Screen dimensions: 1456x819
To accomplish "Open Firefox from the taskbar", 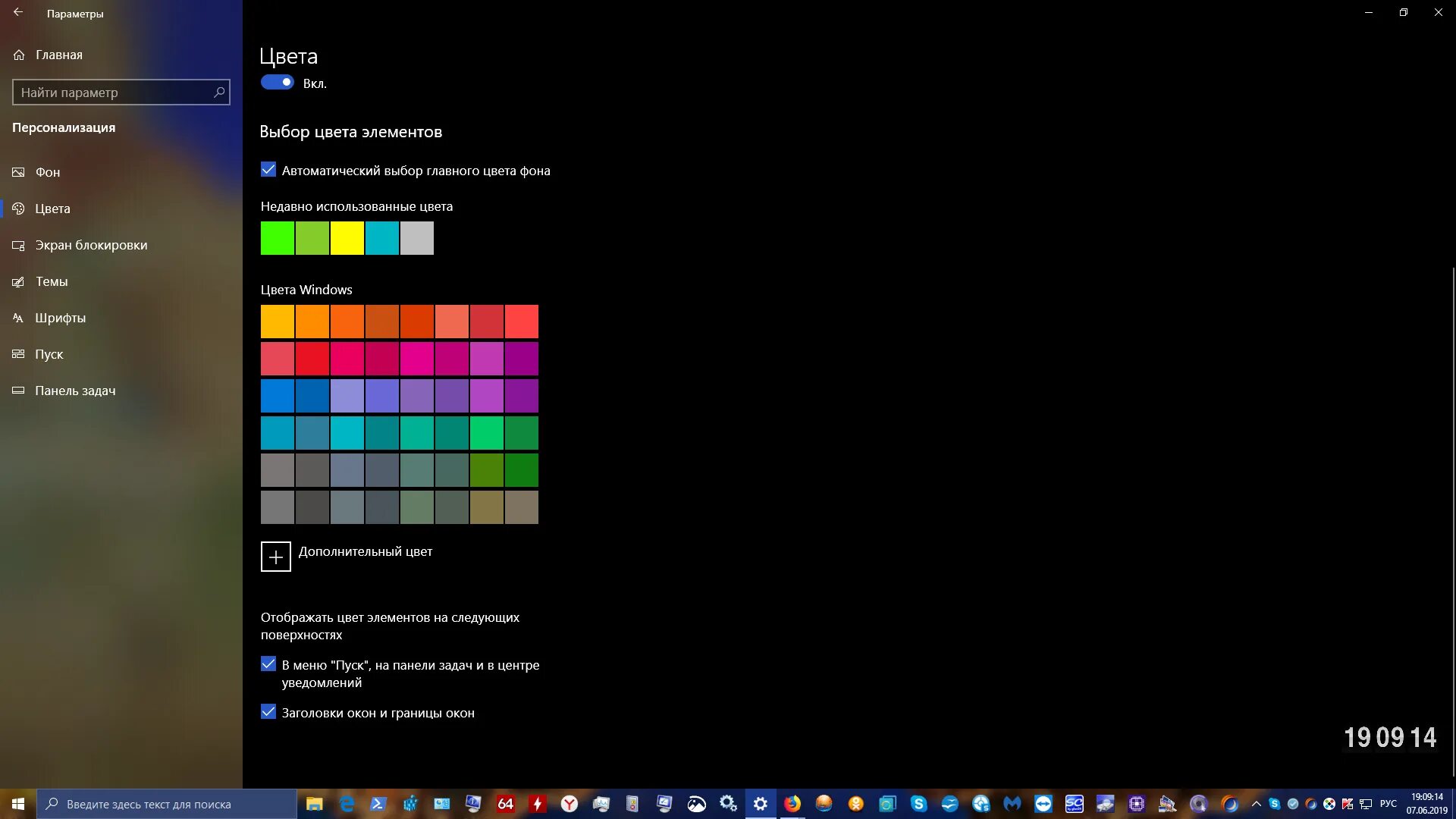I will 792,804.
